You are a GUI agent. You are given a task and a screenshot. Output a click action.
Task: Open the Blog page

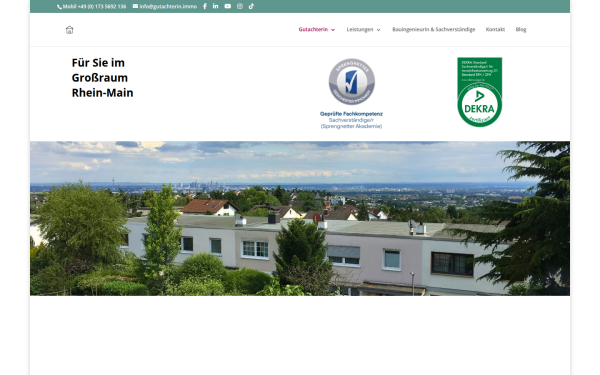click(x=521, y=29)
